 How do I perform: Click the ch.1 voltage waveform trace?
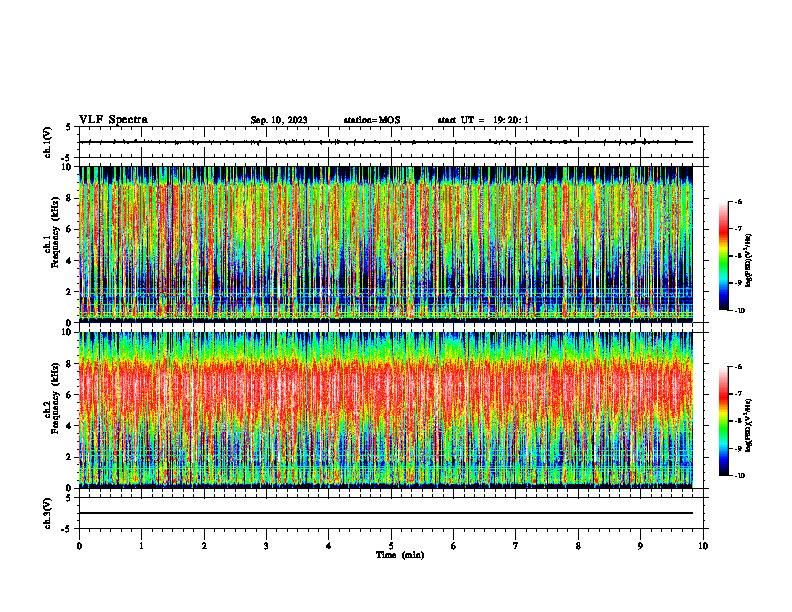click(385, 142)
